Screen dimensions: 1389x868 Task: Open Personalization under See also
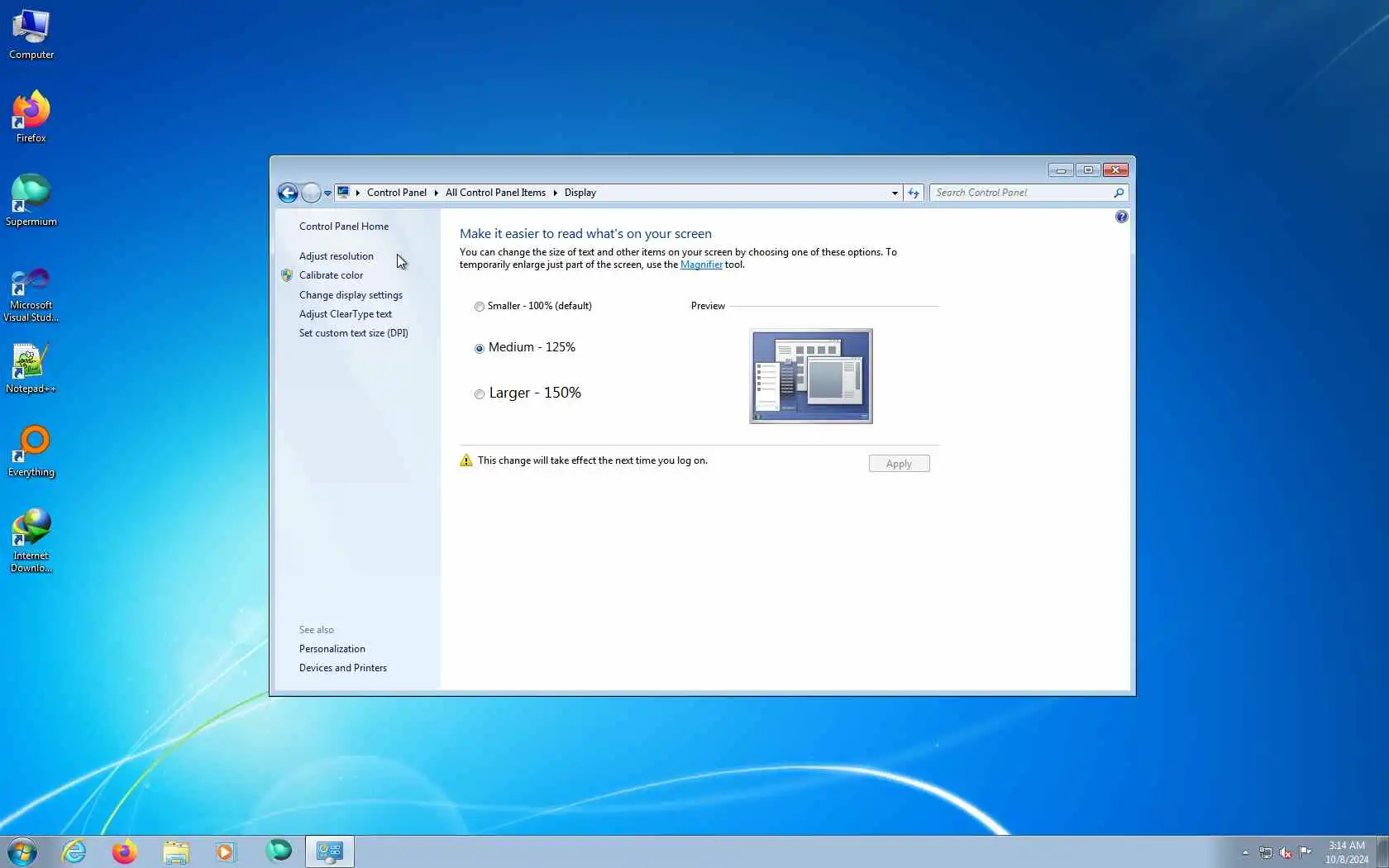(x=332, y=649)
